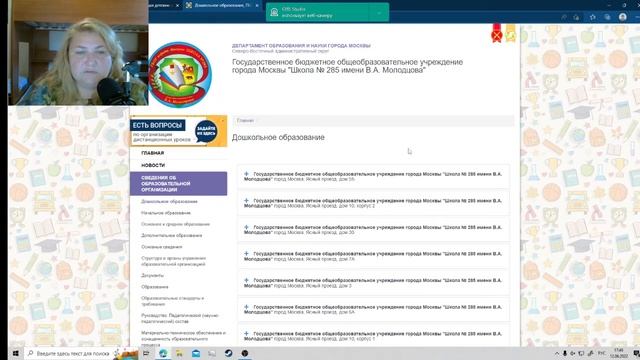Close the first browser tab

point(177,5)
